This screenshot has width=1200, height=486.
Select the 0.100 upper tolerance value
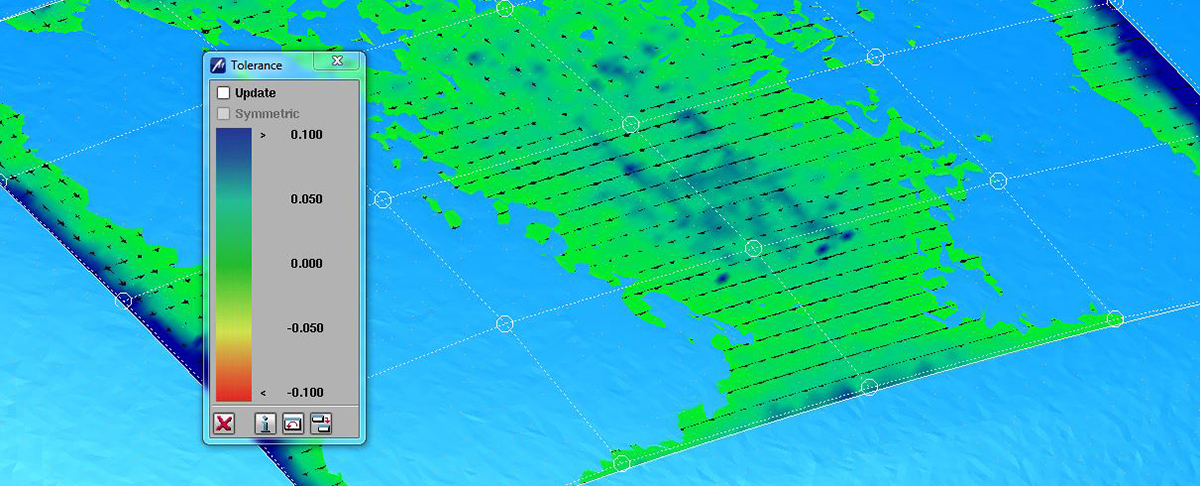tap(306, 135)
